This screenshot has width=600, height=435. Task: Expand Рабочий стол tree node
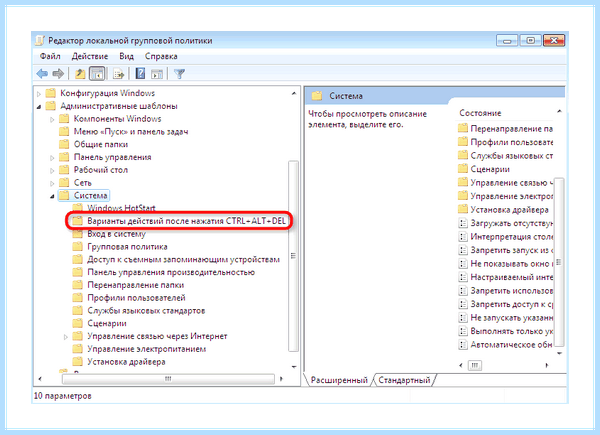coord(52,170)
